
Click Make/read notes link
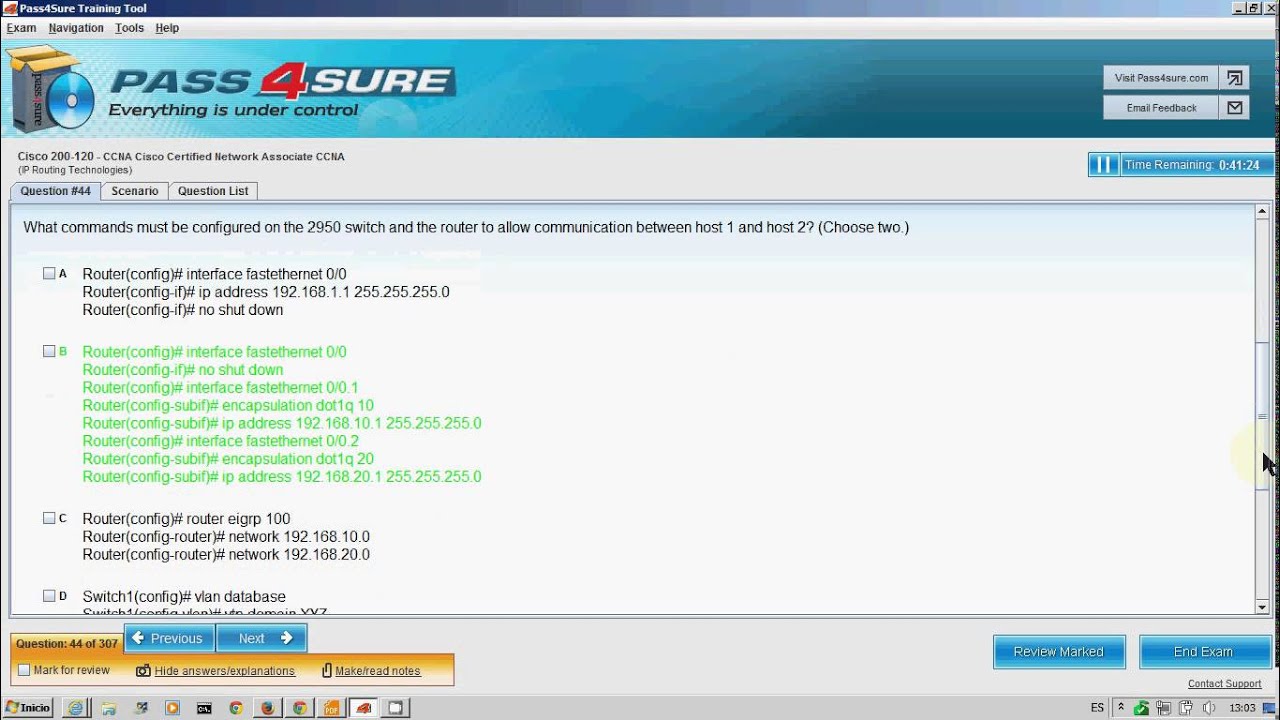tap(378, 671)
